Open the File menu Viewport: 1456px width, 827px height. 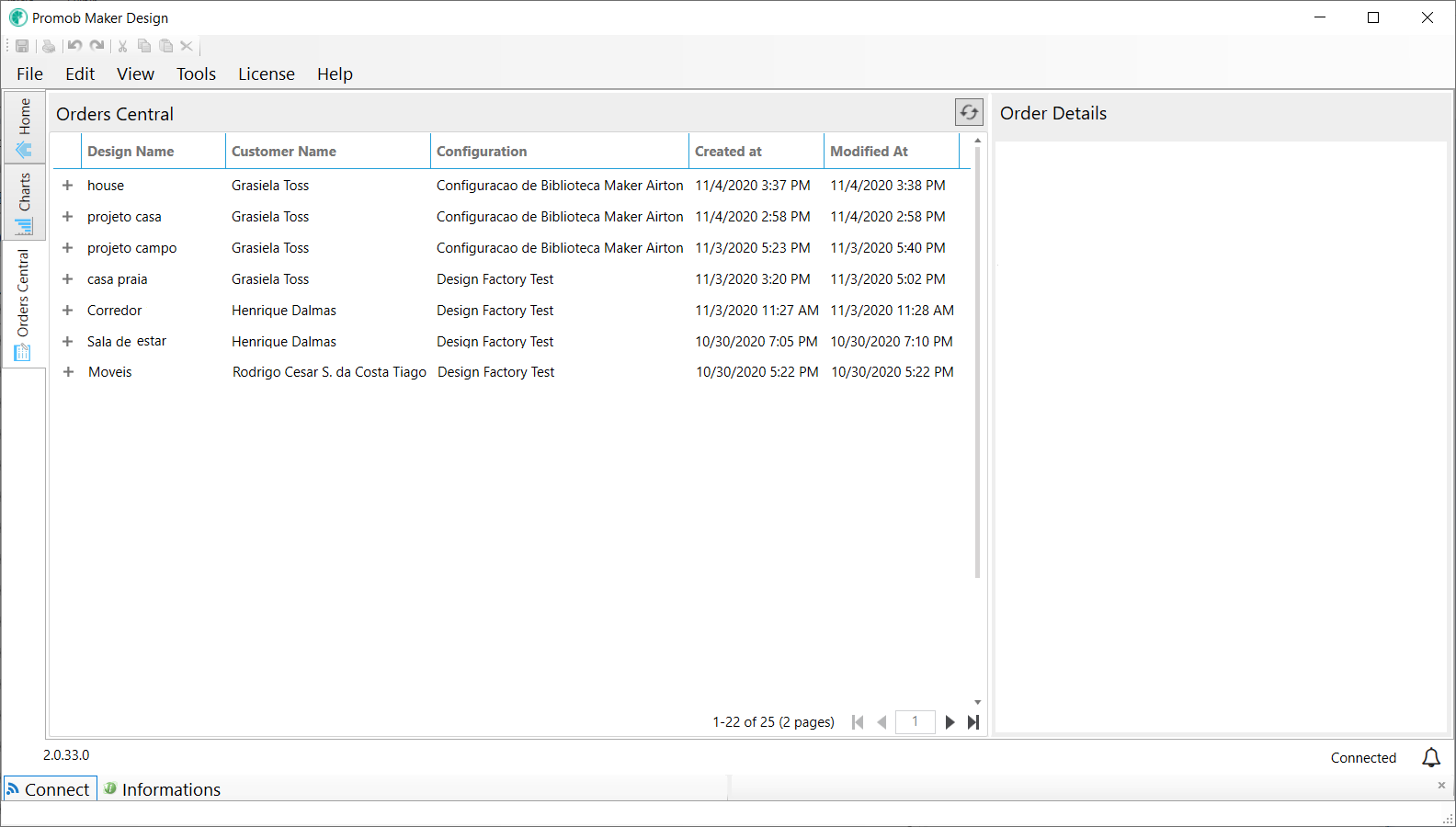[x=29, y=74]
